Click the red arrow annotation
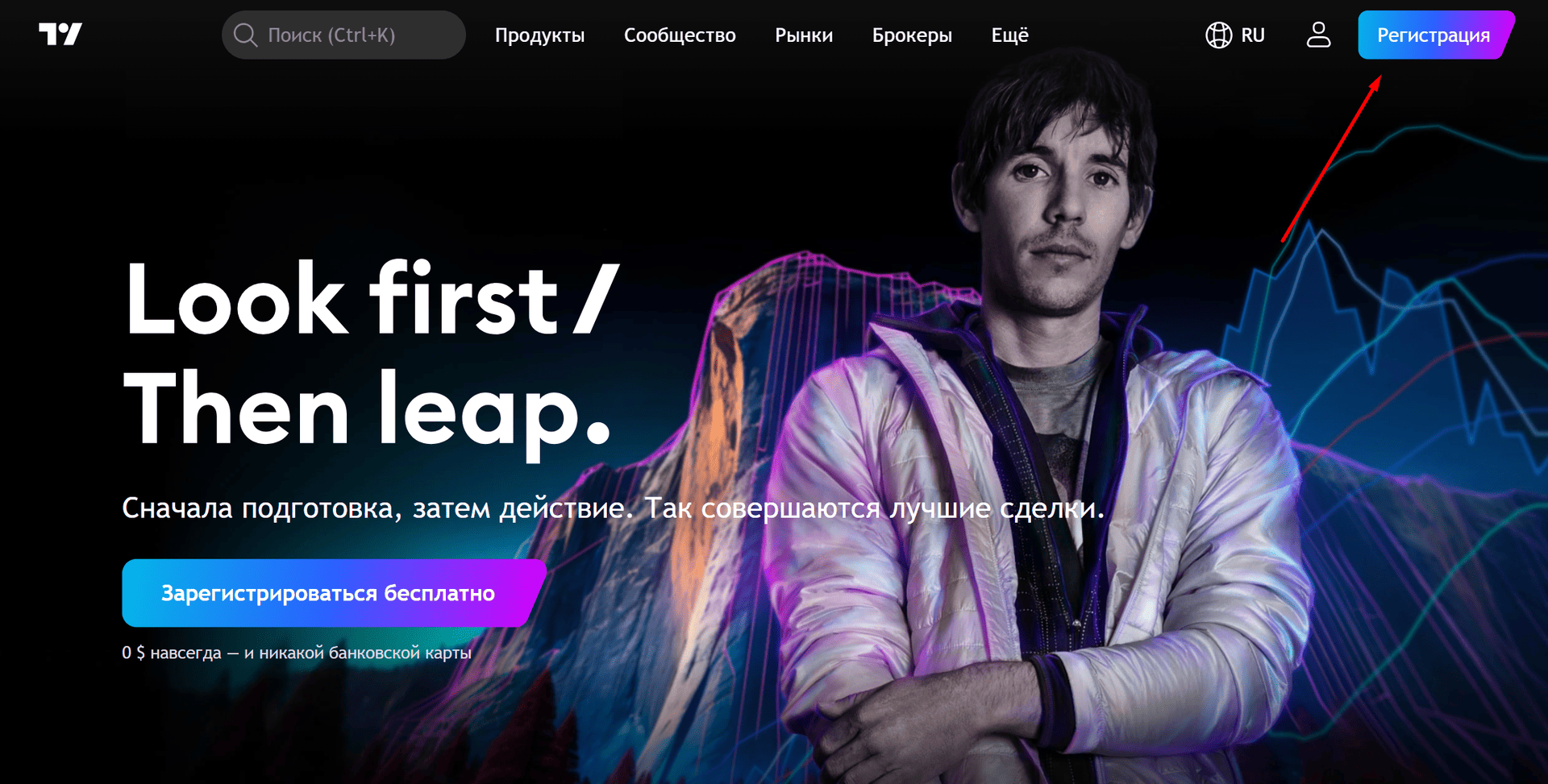1548x784 pixels. point(1332,158)
